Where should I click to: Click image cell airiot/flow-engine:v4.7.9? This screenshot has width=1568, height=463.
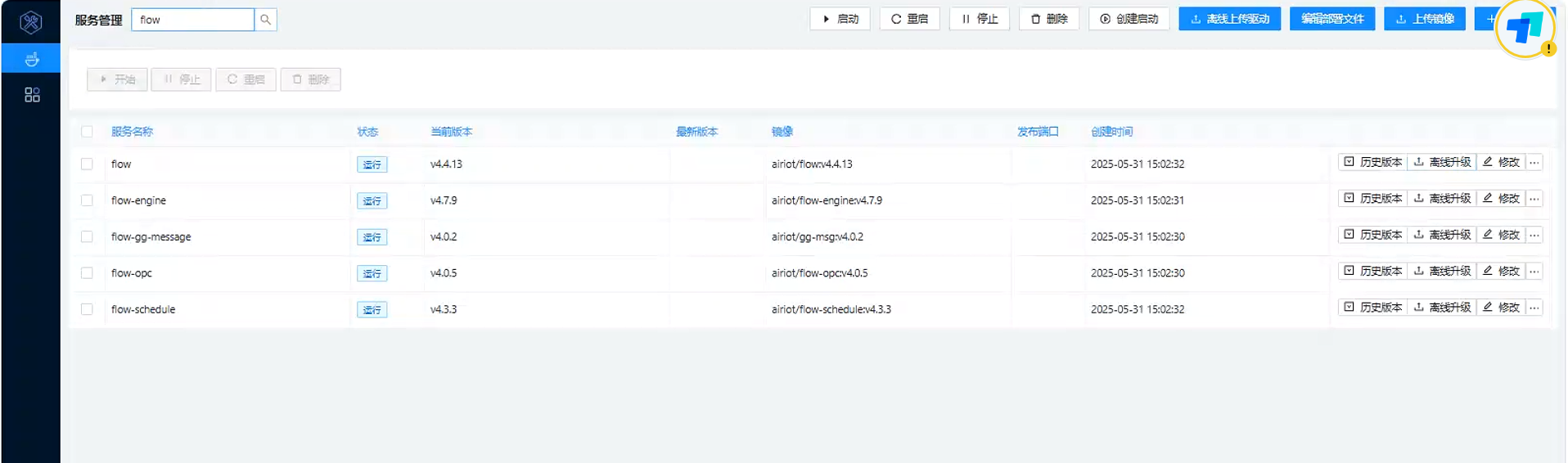[827, 200]
